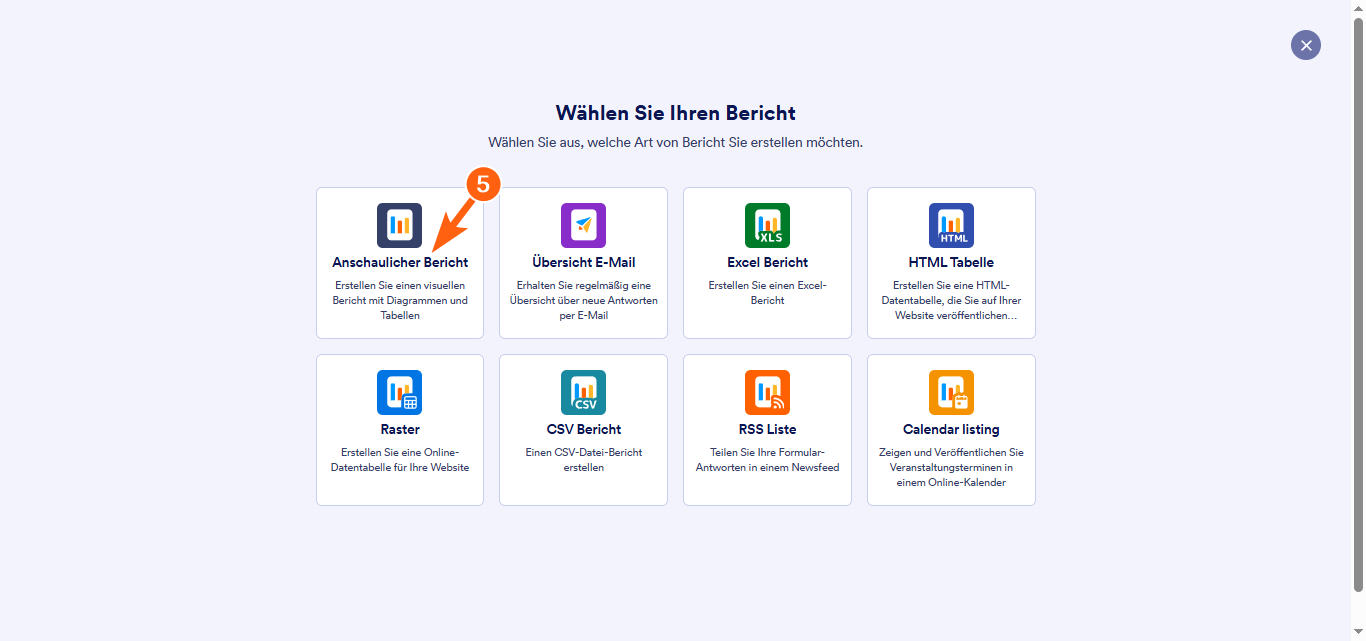The image size is (1366, 641).
Task: Click the page vertical scrollbar thumb
Action: pos(1358,303)
